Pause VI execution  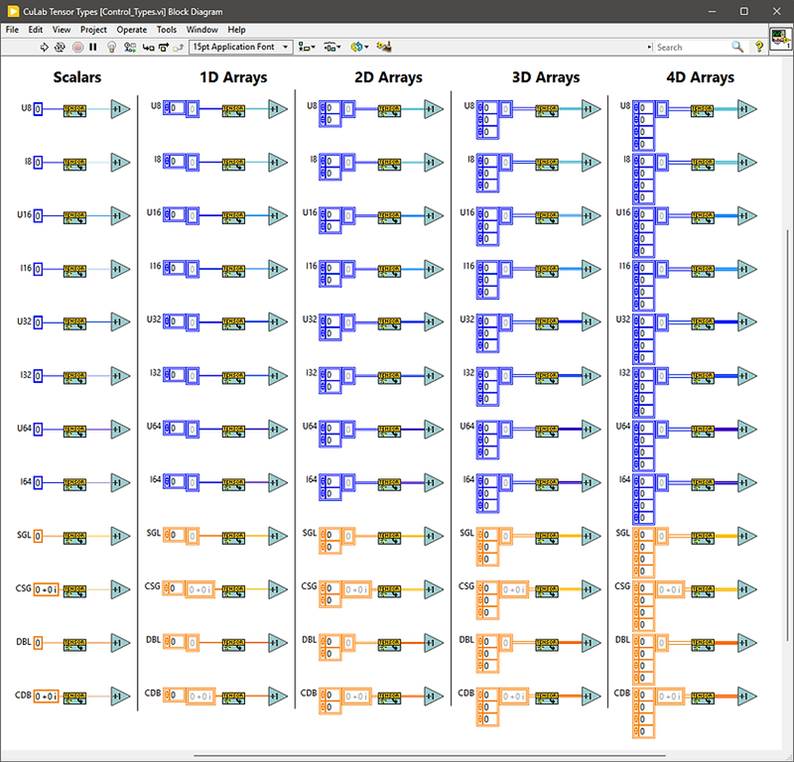93,47
